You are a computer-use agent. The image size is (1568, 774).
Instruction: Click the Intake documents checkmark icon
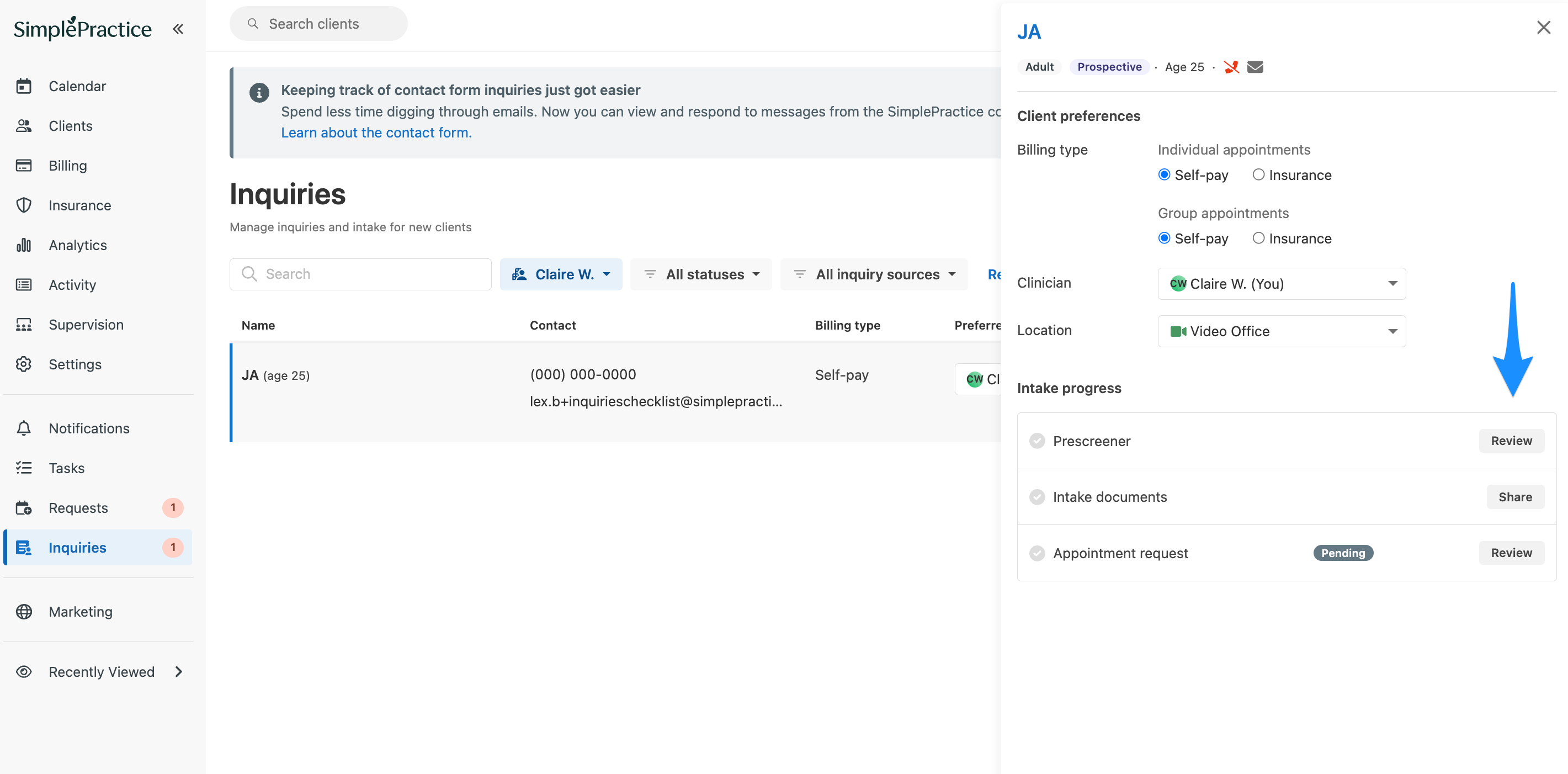tap(1037, 496)
